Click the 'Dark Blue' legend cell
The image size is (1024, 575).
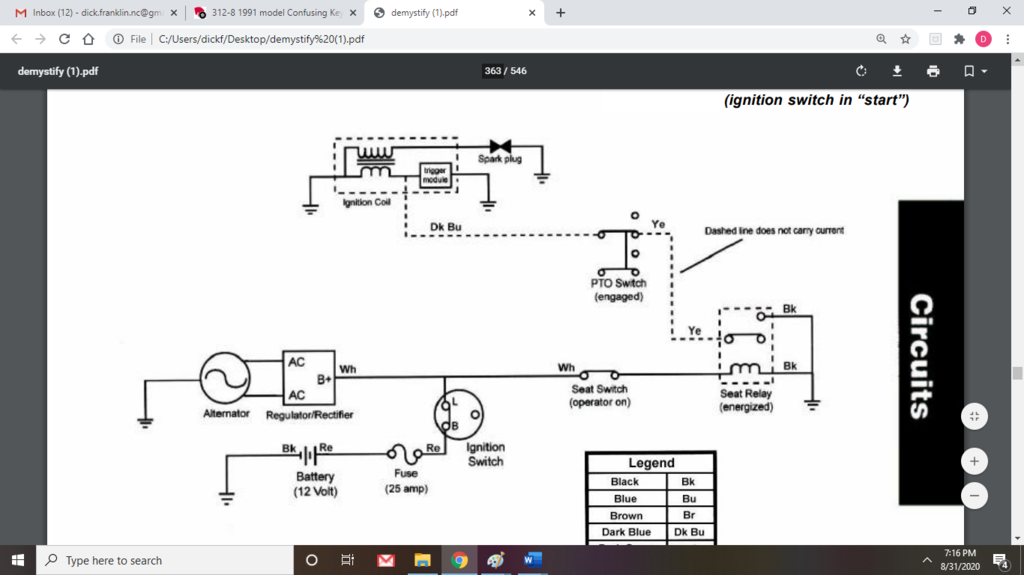coord(626,532)
